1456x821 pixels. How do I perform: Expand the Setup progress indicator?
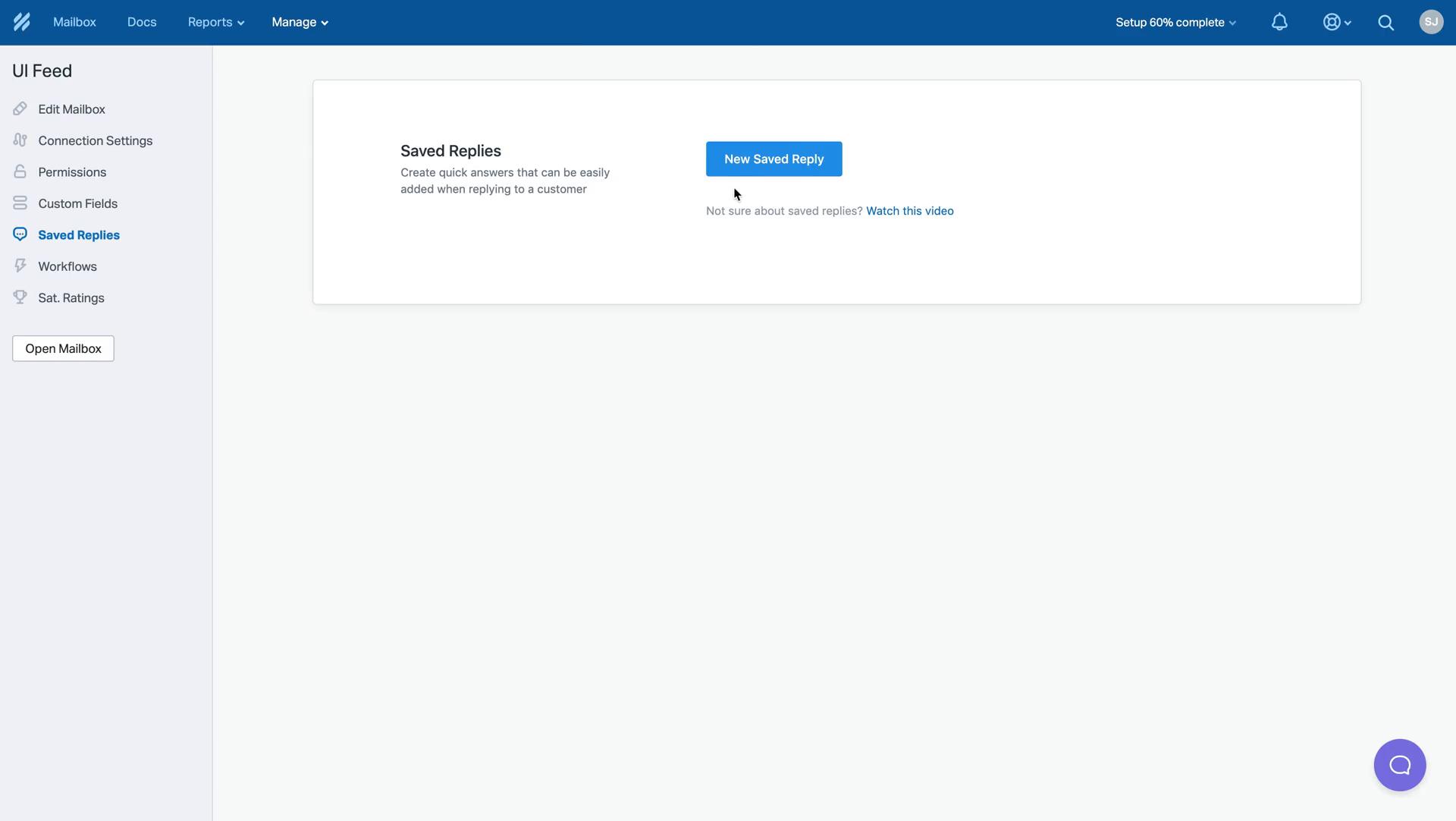(x=1176, y=22)
